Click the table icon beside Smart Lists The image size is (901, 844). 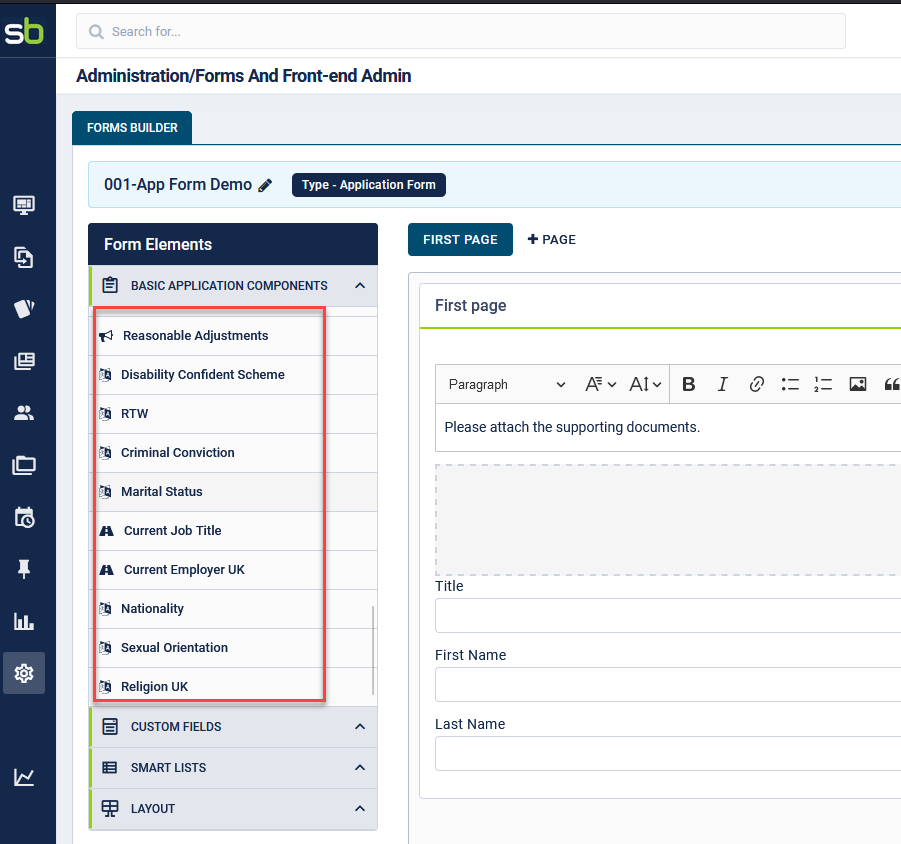tap(110, 768)
